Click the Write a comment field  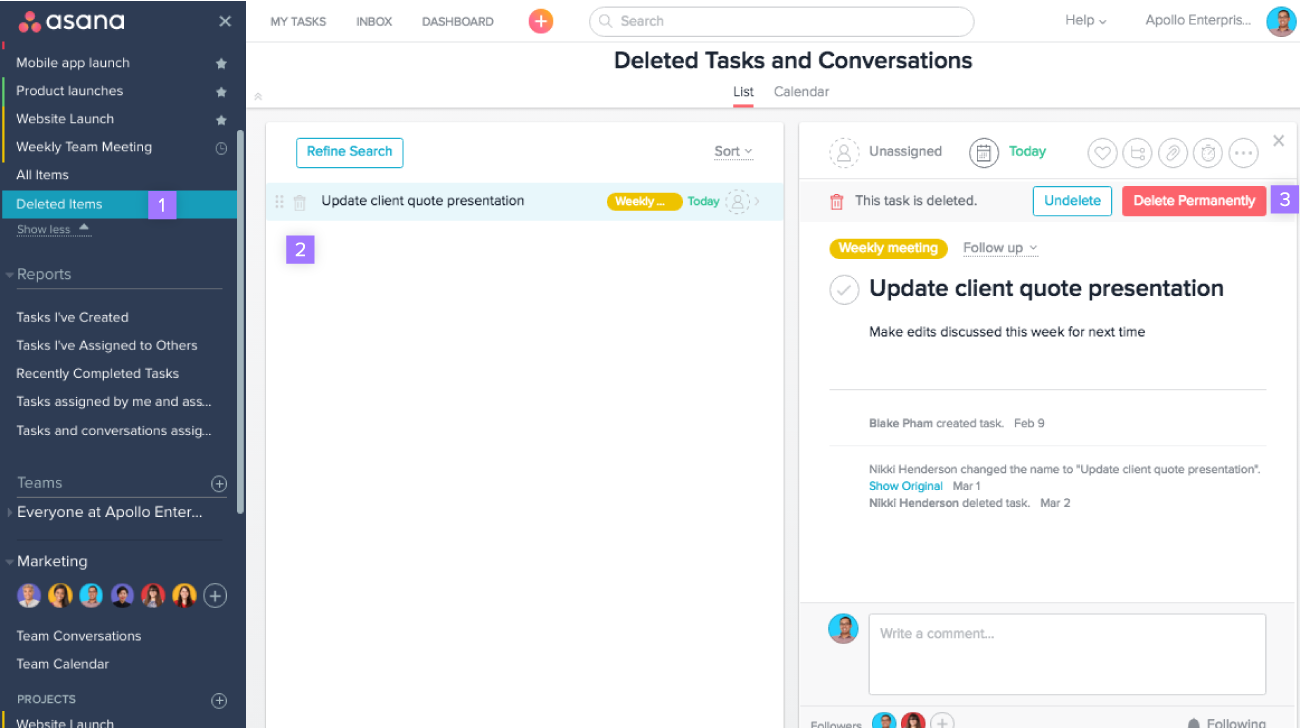coord(1066,653)
